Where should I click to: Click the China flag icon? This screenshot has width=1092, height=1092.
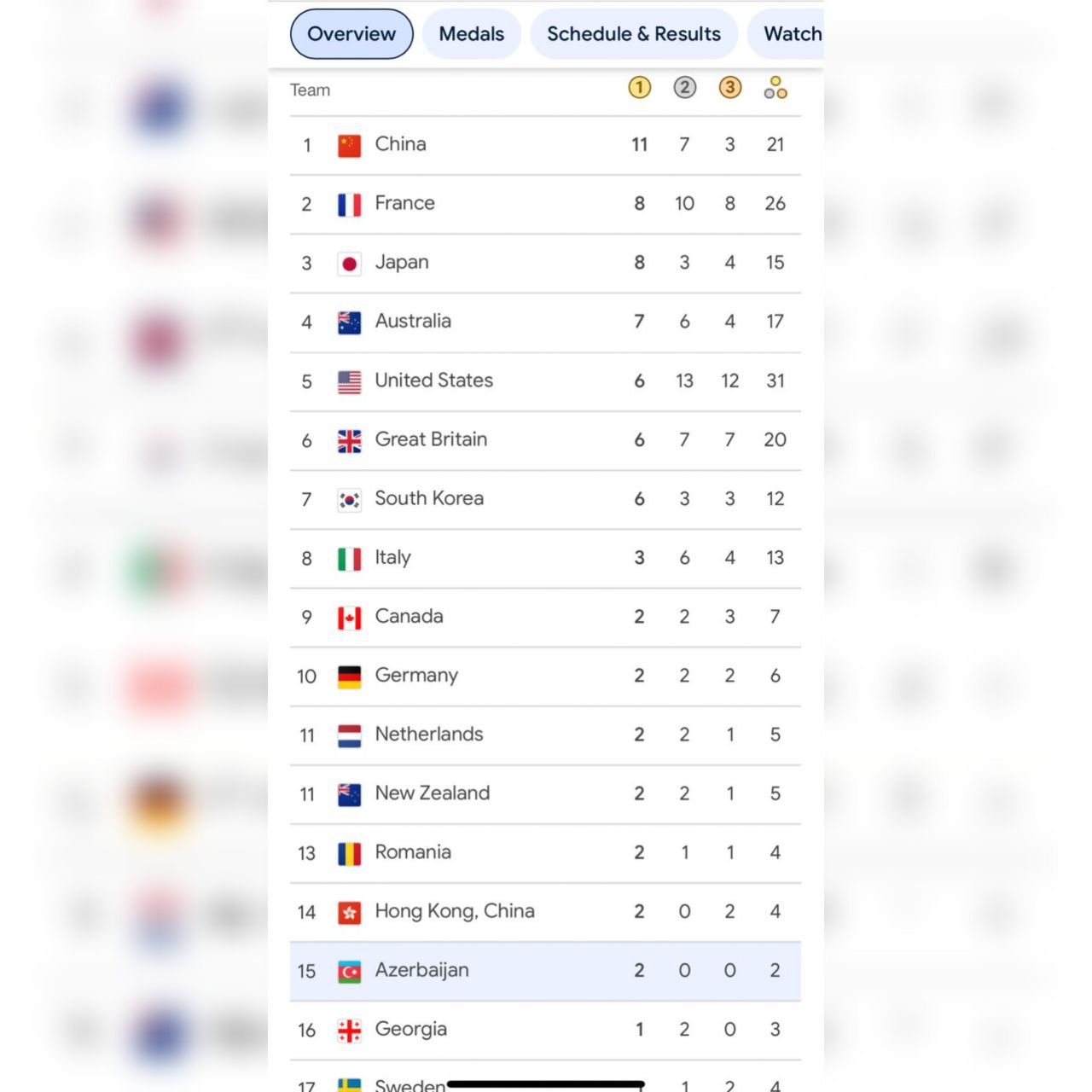349,146
